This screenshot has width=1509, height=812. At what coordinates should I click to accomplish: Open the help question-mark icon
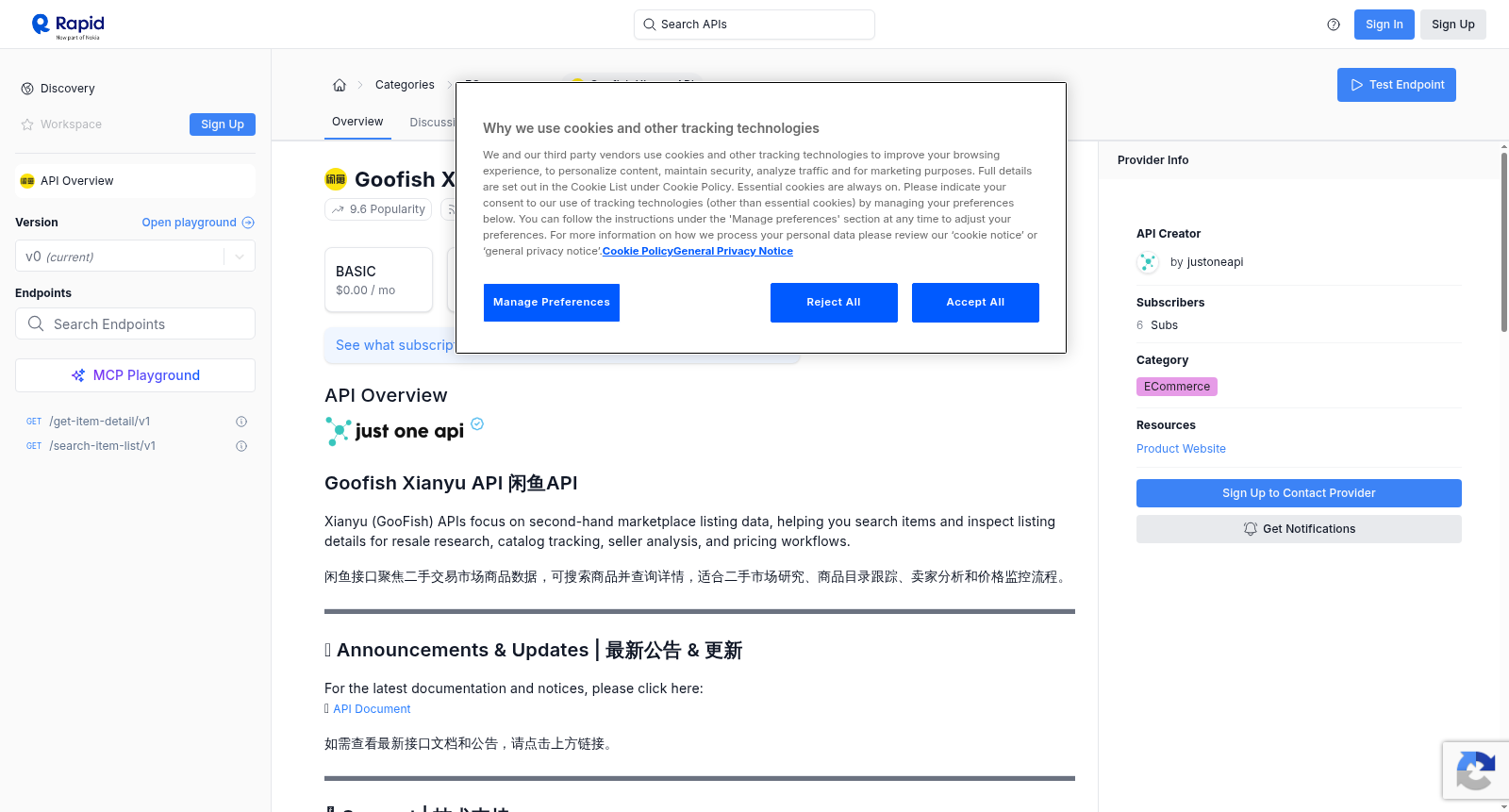[1334, 25]
